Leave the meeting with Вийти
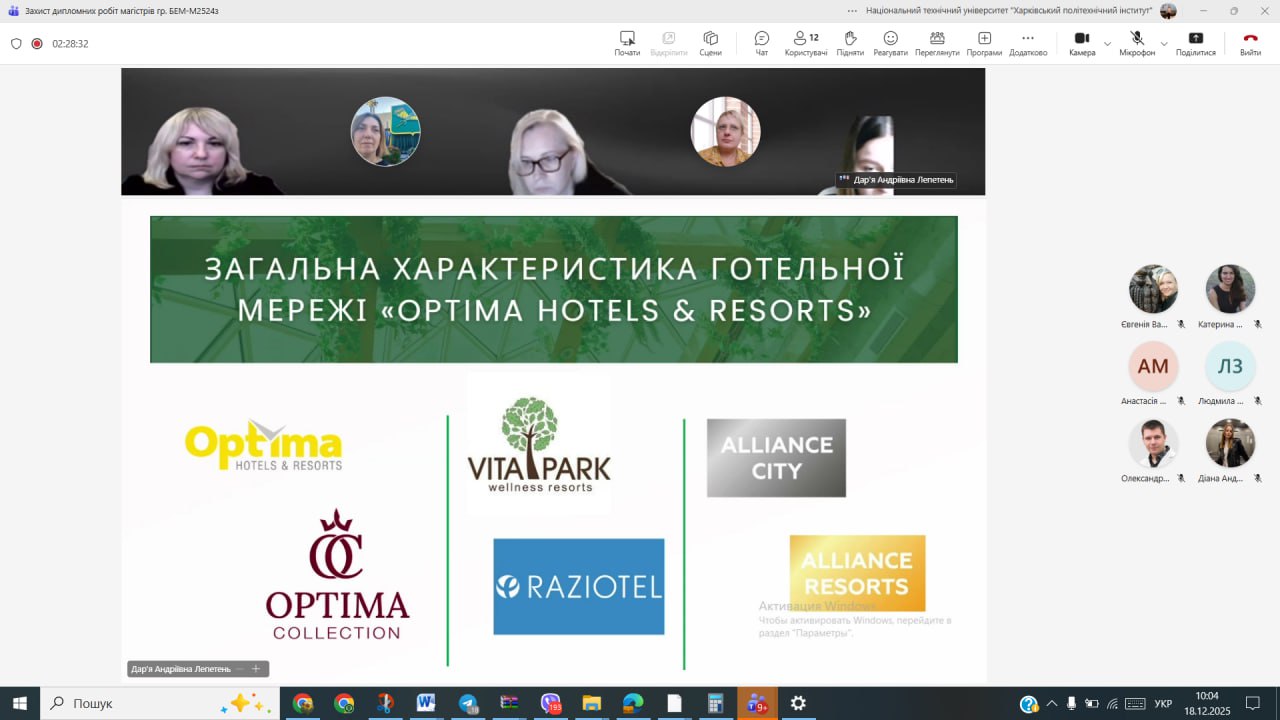The image size is (1280, 720). [1250, 43]
